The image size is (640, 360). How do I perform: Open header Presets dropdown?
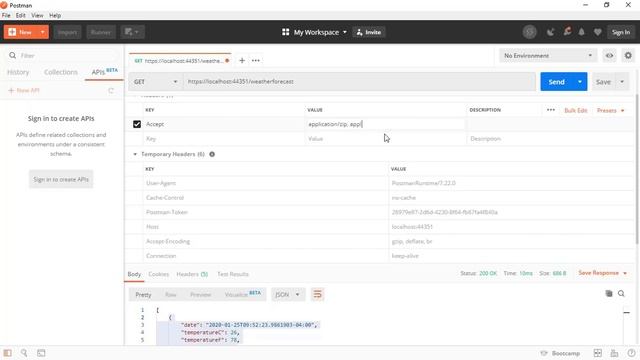pos(610,110)
